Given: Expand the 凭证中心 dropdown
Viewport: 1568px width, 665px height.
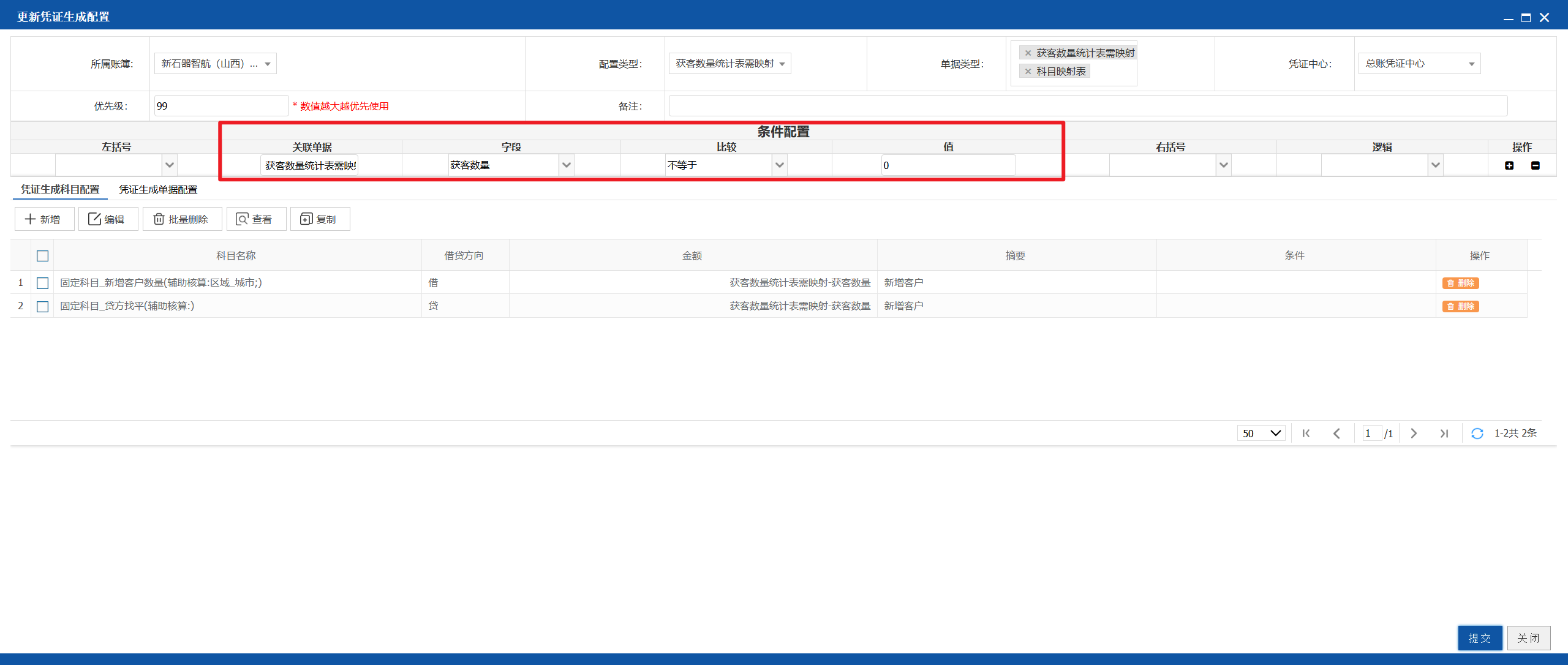Looking at the screenshot, I should (1419, 64).
